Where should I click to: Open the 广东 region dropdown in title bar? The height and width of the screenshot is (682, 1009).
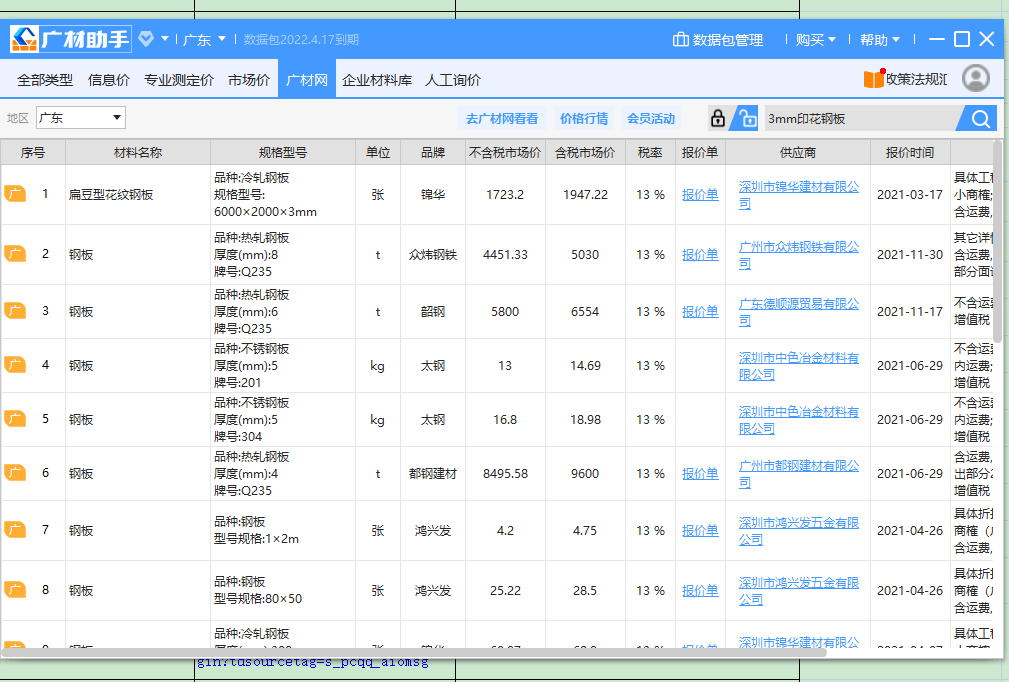[204, 39]
